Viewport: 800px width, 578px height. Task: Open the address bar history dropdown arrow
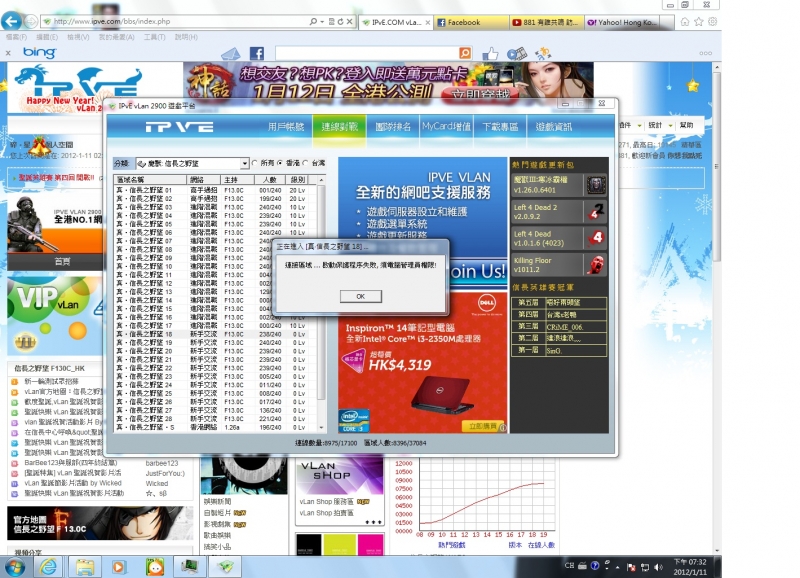point(322,21)
